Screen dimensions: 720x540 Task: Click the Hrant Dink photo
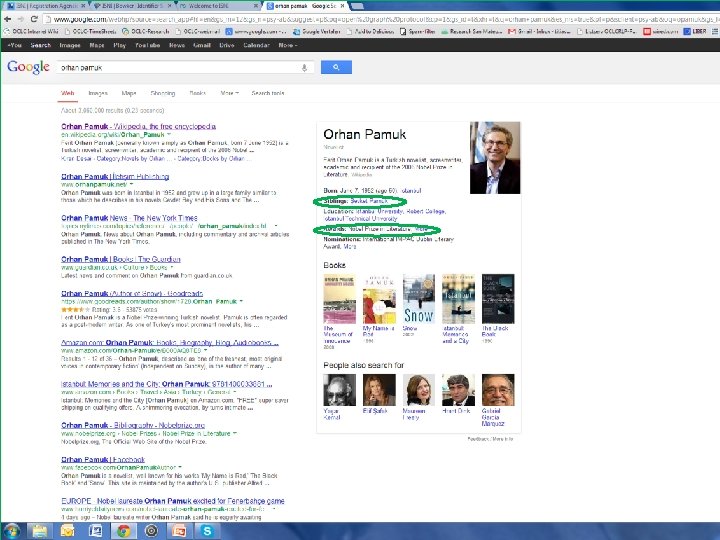tap(458, 390)
